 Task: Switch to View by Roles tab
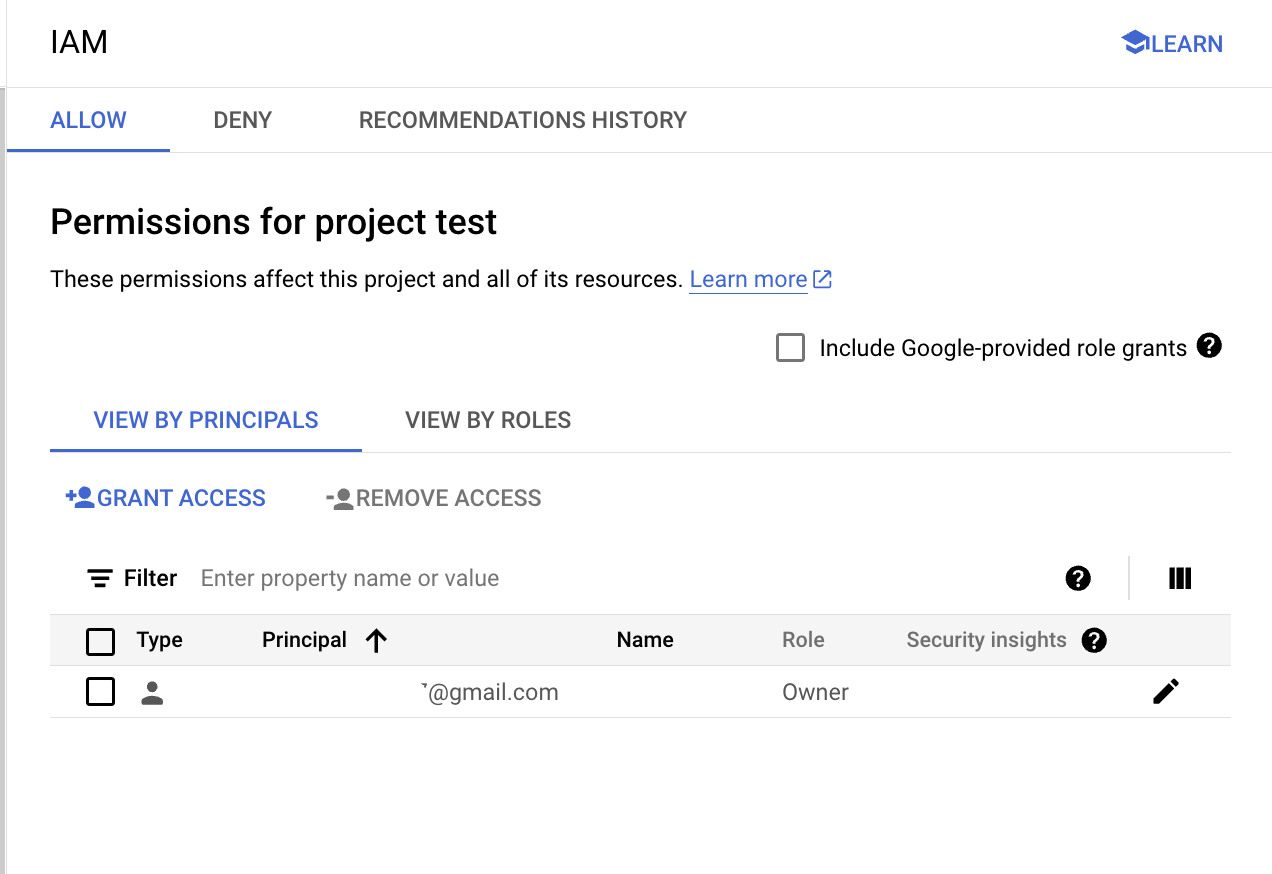pyautogui.click(x=488, y=420)
